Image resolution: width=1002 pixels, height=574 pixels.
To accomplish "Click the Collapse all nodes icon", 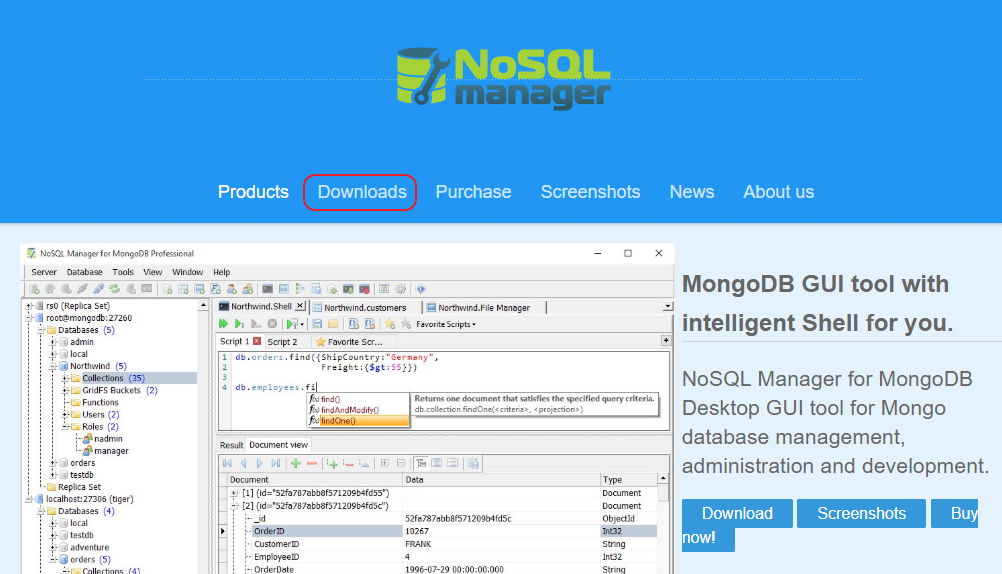I will pyautogui.click(x=401, y=463).
